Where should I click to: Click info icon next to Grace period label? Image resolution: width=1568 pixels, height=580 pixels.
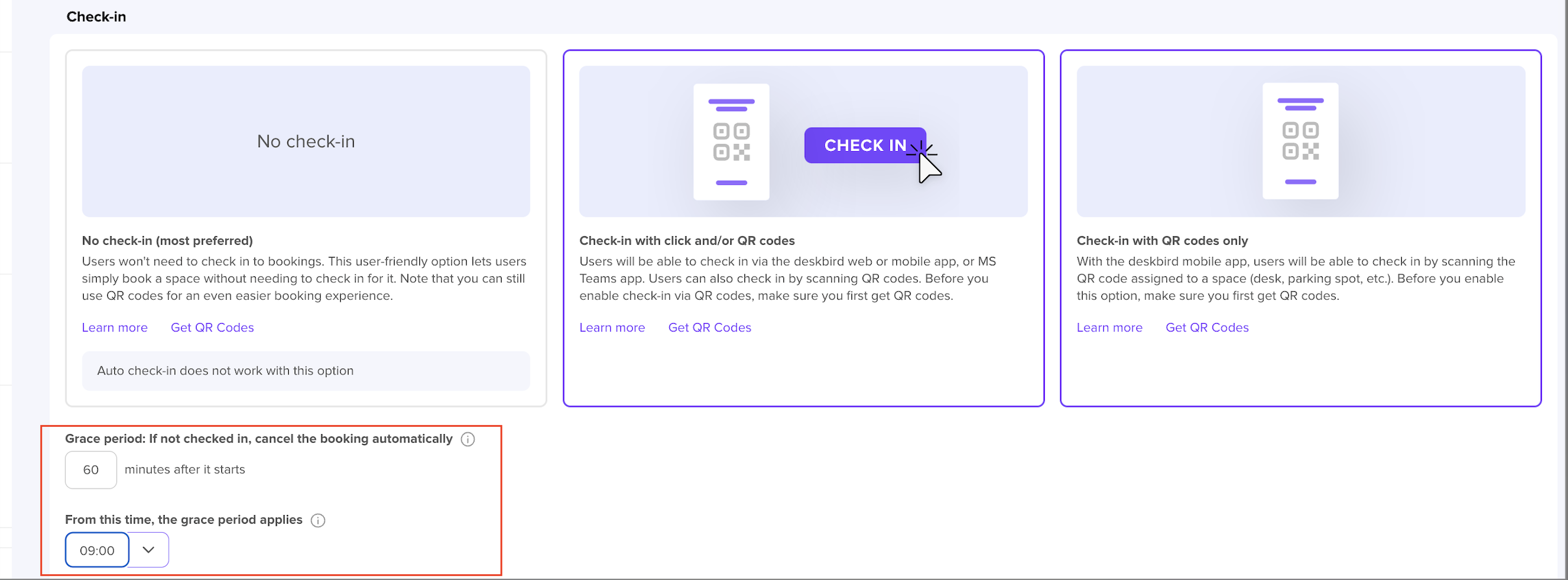pos(467,439)
